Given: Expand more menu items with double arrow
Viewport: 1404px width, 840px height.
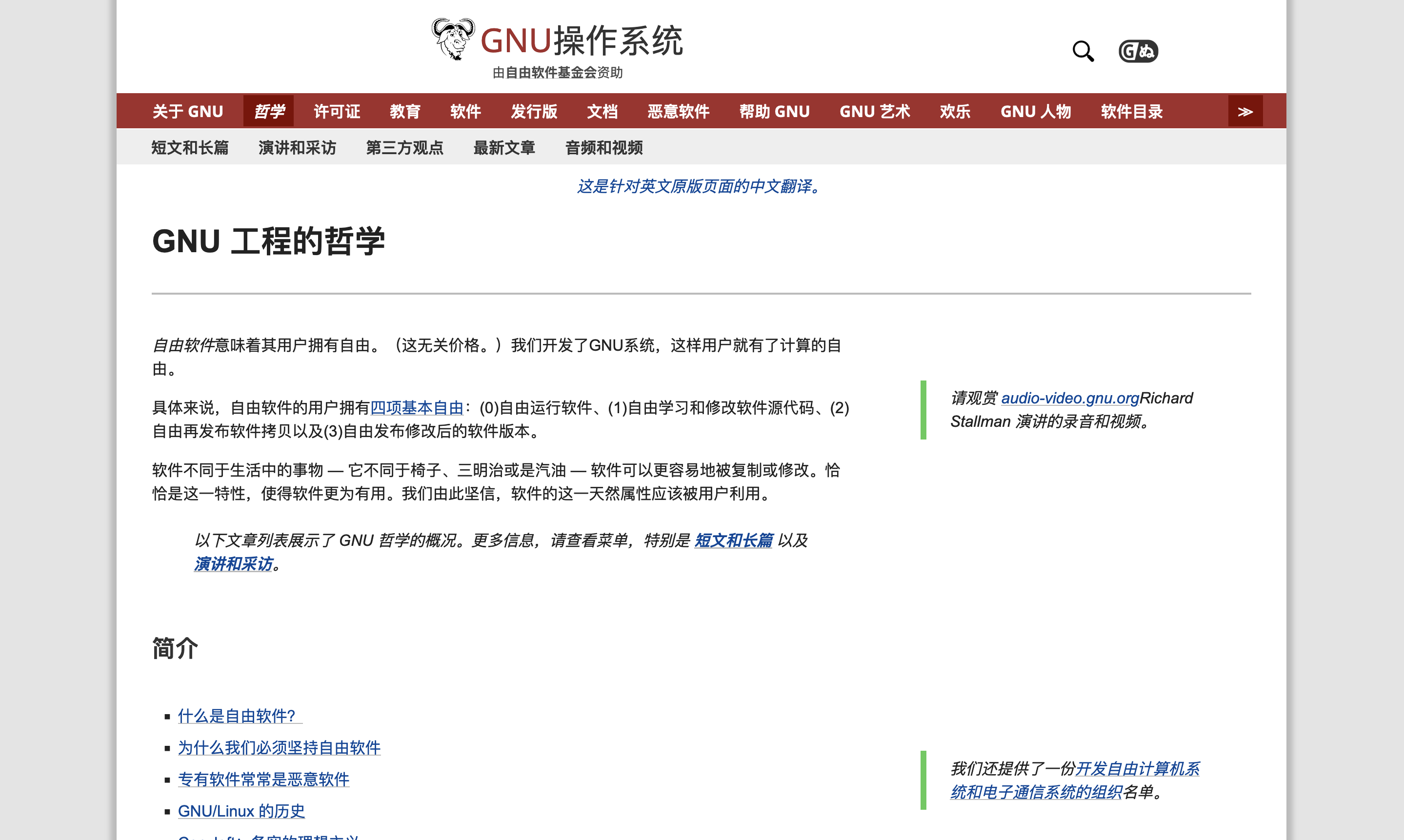Looking at the screenshot, I should tap(1245, 111).
